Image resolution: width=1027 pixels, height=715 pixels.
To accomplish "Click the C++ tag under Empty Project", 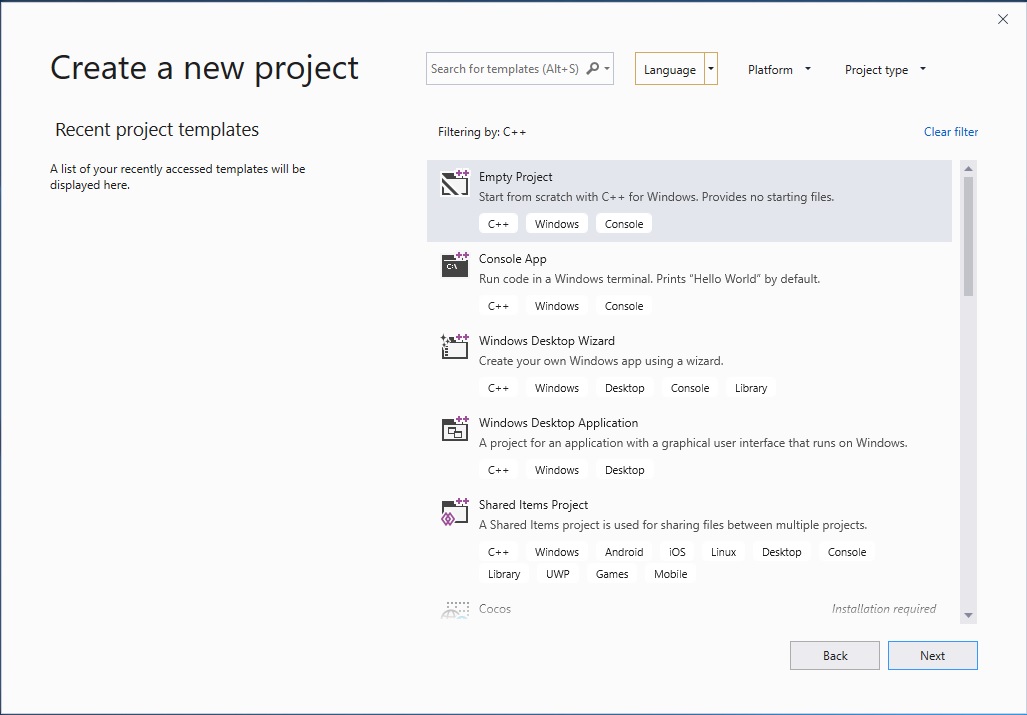I will [x=498, y=224].
